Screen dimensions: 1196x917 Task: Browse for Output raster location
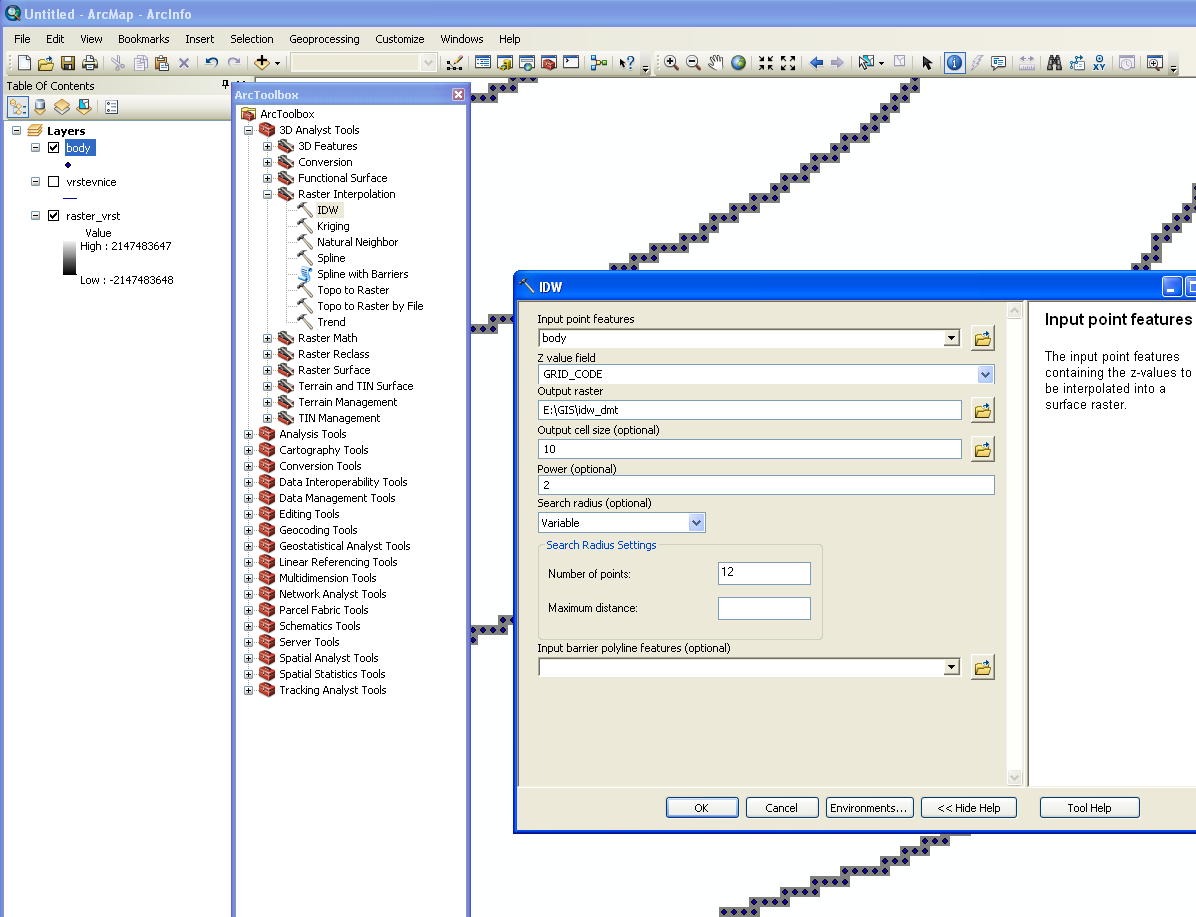[982, 410]
